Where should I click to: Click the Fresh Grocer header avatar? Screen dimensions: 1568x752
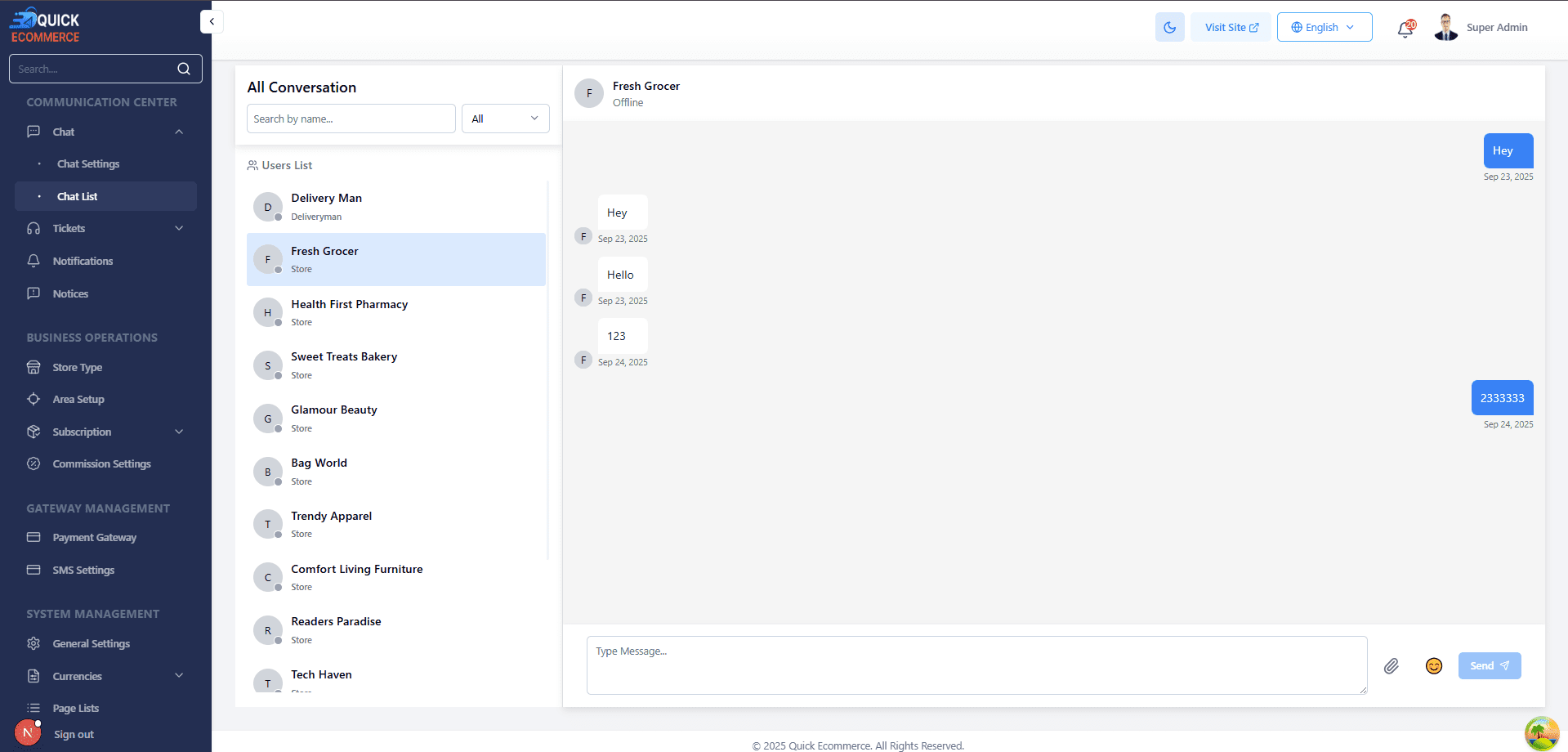(588, 93)
